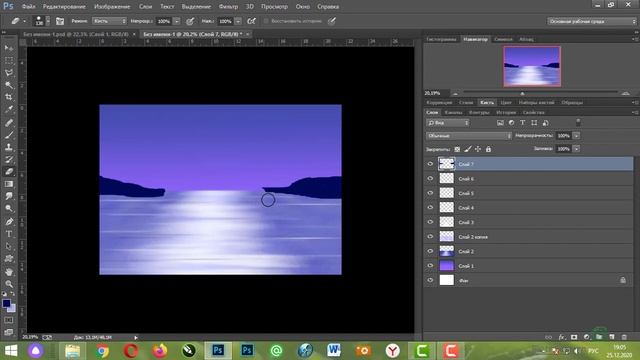Hide layer Слой 7
The width and height of the screenshot is (640, 360).
point(430,164)
